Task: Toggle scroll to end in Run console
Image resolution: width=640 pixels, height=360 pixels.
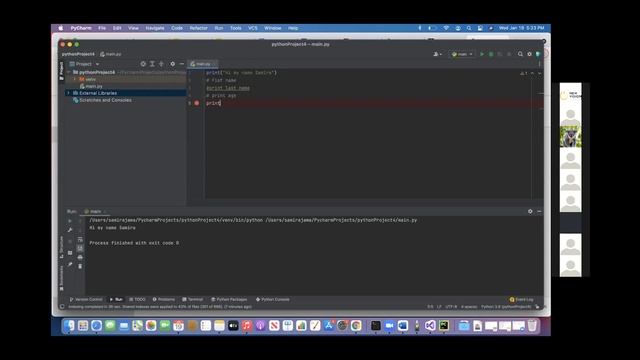Action: 80,248
